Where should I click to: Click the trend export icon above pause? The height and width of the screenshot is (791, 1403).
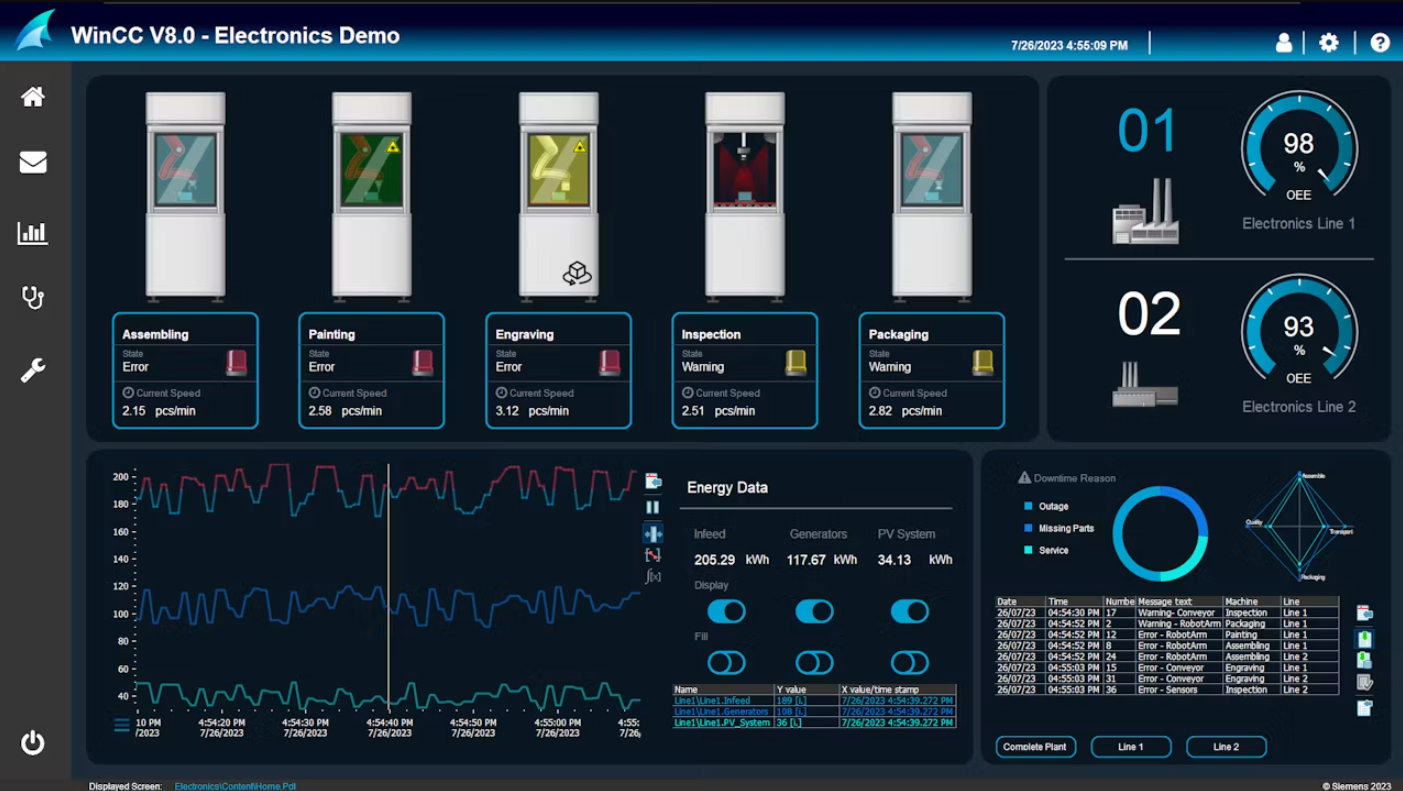653,481
